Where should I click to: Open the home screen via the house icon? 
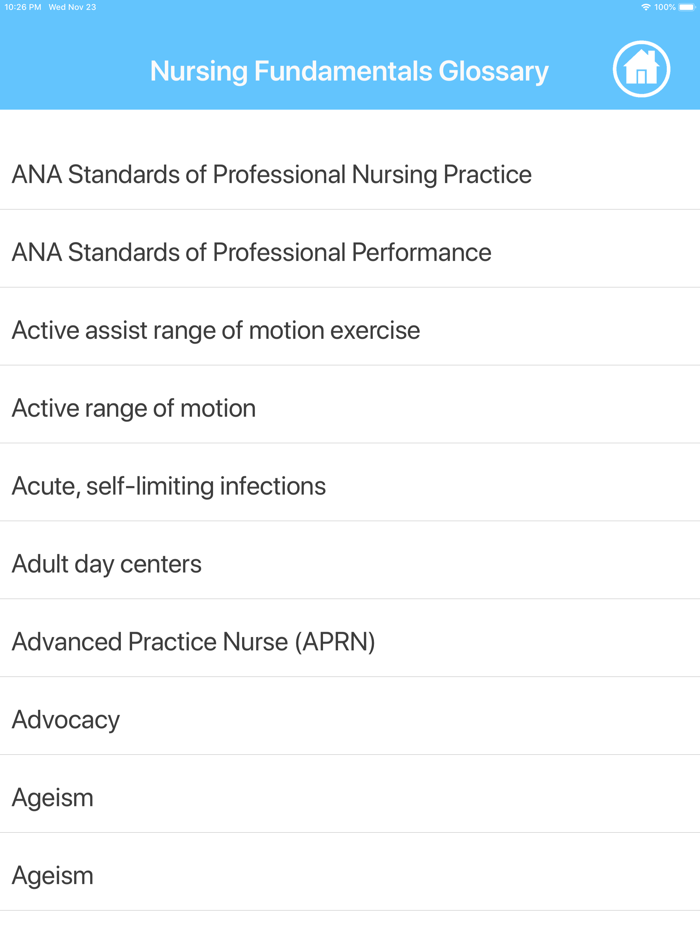tap(641, 68)
